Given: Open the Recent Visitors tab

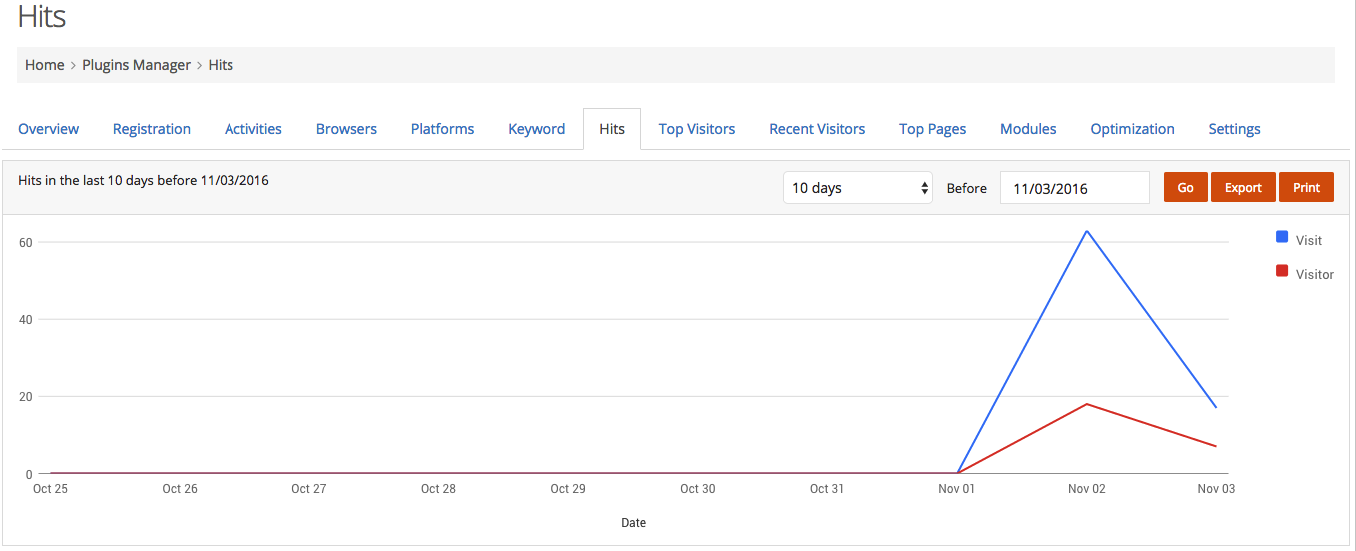Looking at the screenshot, I should (817, 129).
